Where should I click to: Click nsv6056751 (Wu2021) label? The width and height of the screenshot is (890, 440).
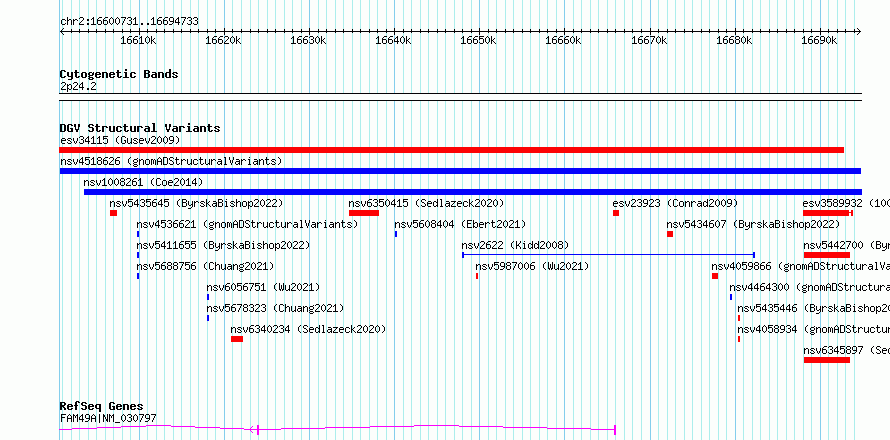[x=263, y=287]
